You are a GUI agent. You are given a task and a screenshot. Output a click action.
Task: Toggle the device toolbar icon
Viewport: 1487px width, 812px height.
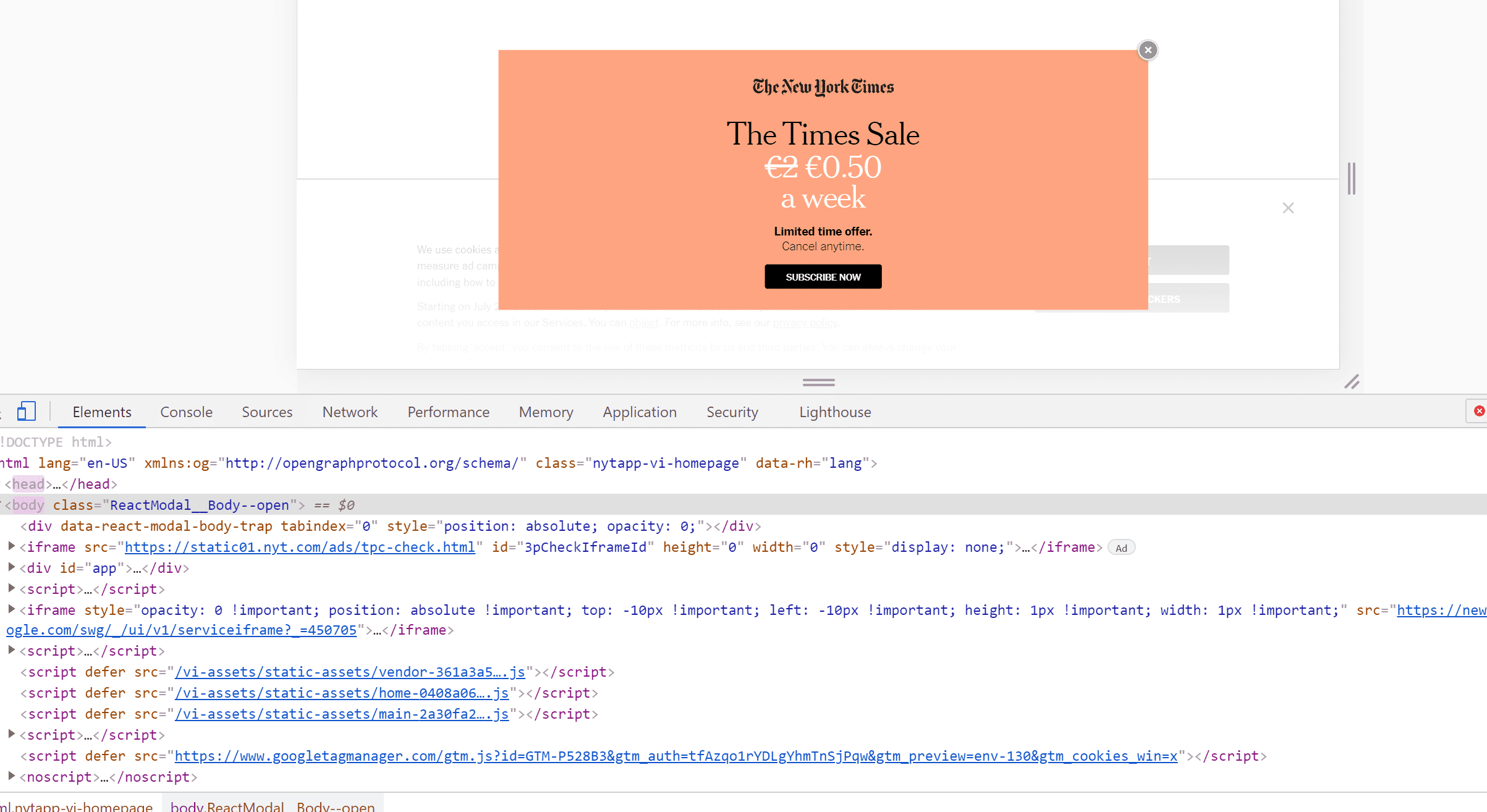(27, 412)
